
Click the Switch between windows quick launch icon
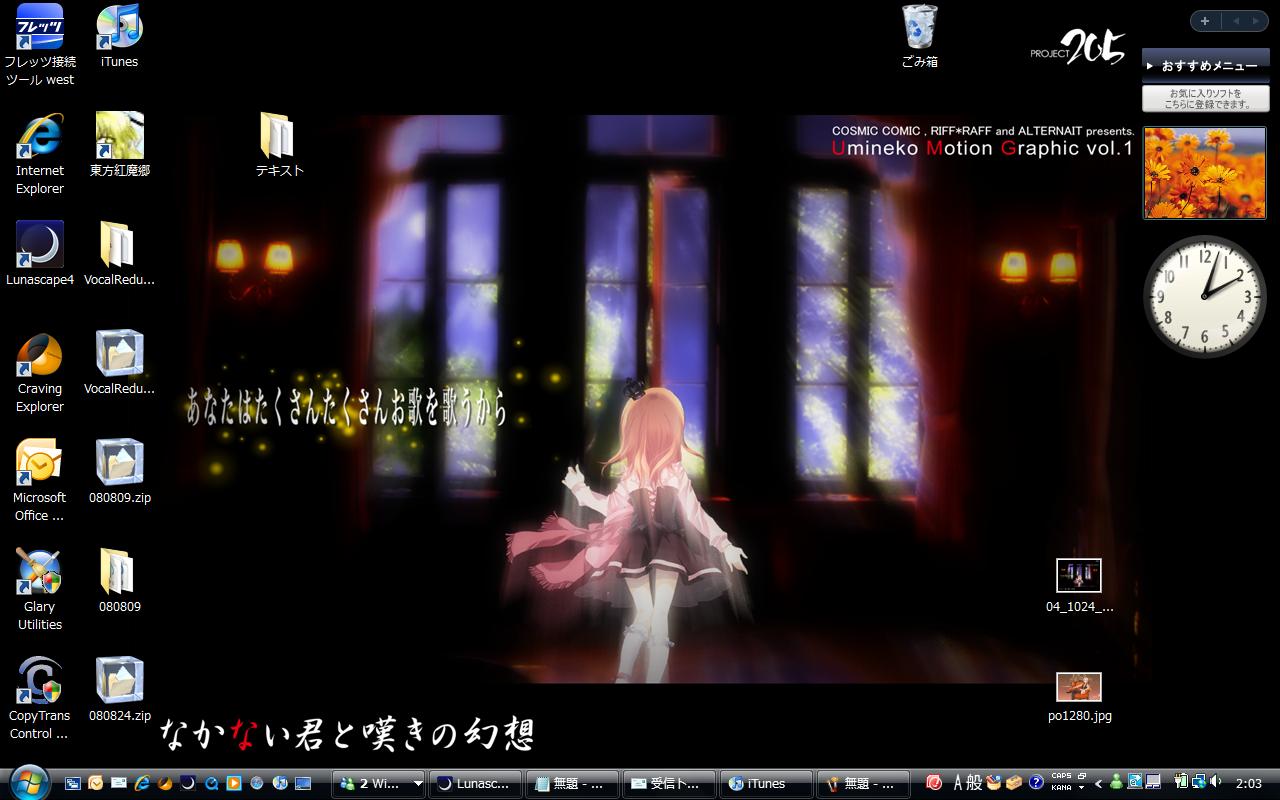pos(73,783)
